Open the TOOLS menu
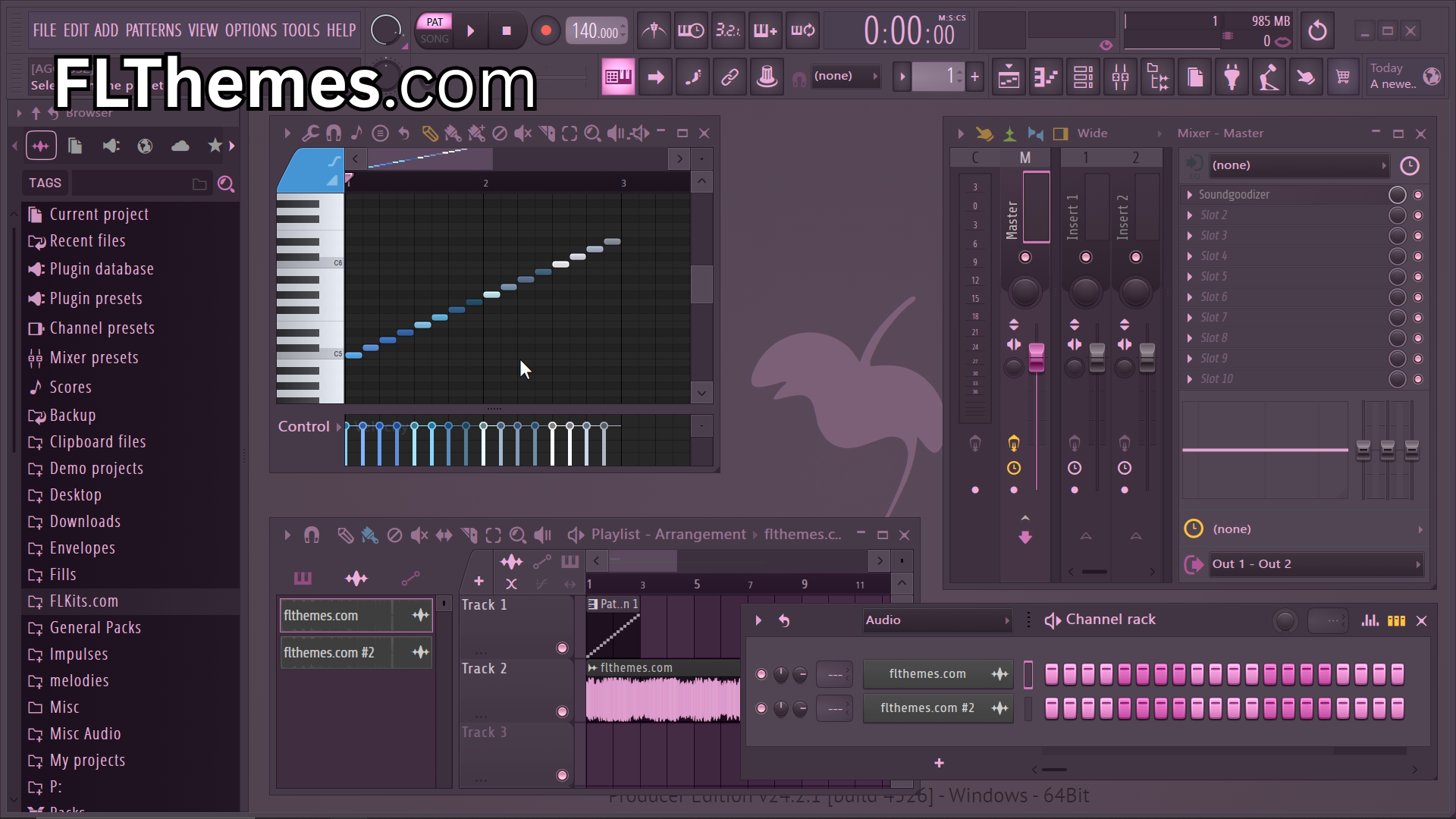 point(301,30)
